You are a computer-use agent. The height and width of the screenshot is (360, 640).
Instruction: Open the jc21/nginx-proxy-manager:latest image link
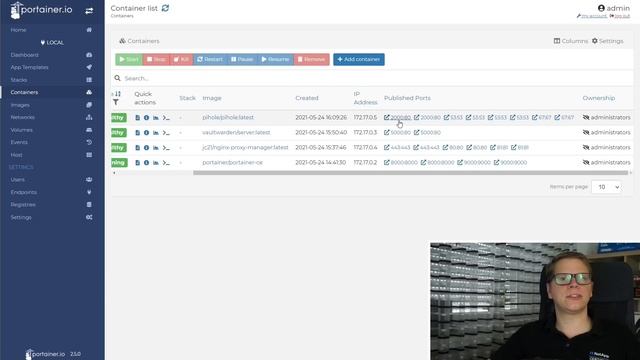click(x=245, y=147)
